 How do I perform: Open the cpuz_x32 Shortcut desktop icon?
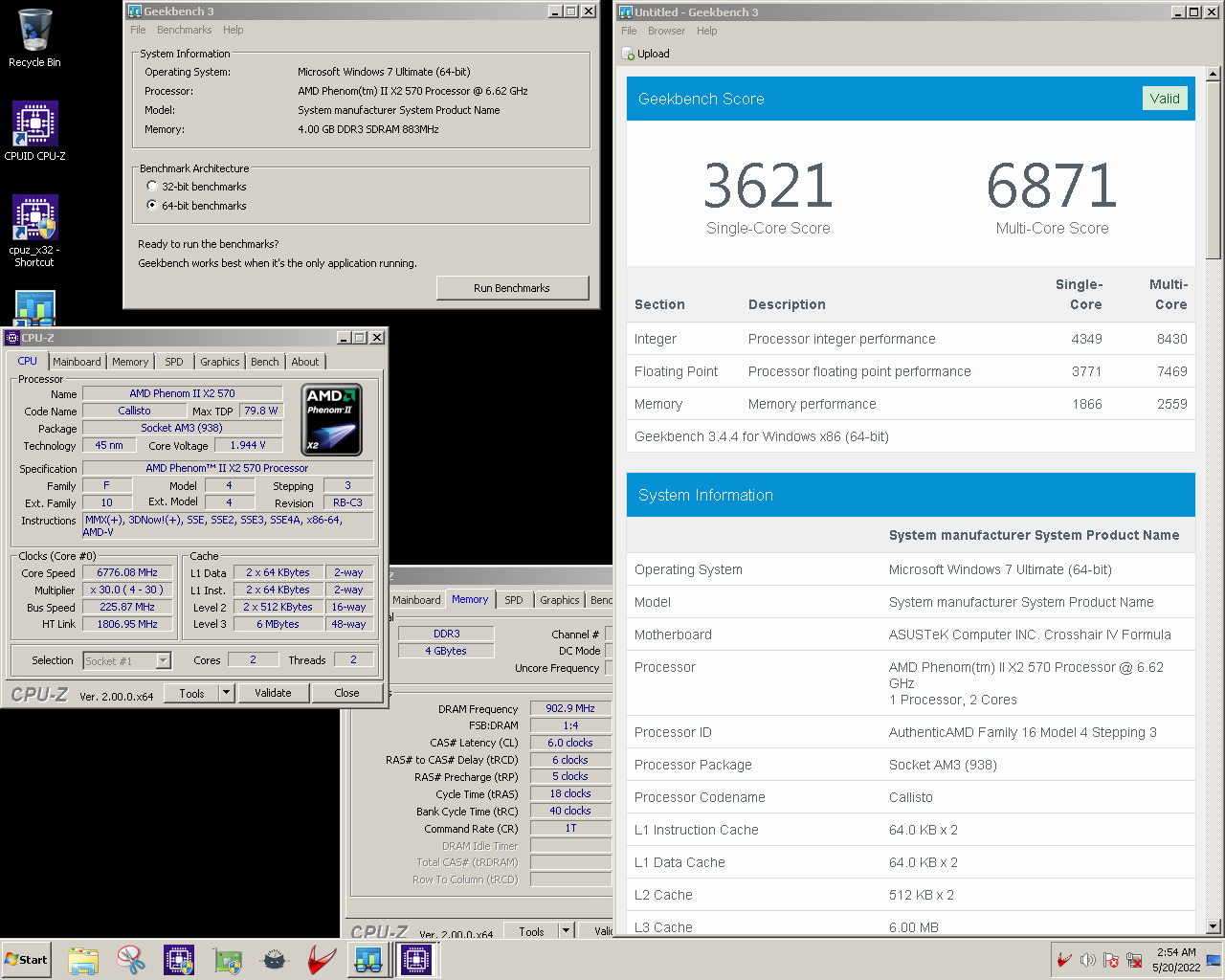click(34, 231)
